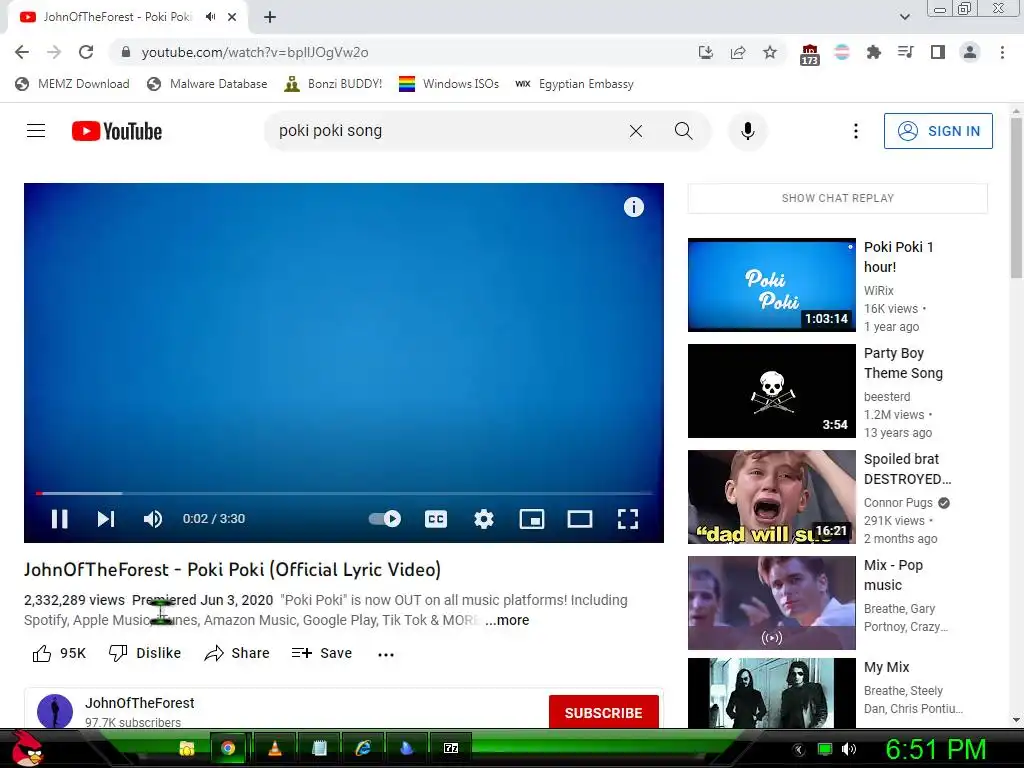Mute the video player volume
Viewport: 1024px width, 768px height.
click(x=153, y=519)
